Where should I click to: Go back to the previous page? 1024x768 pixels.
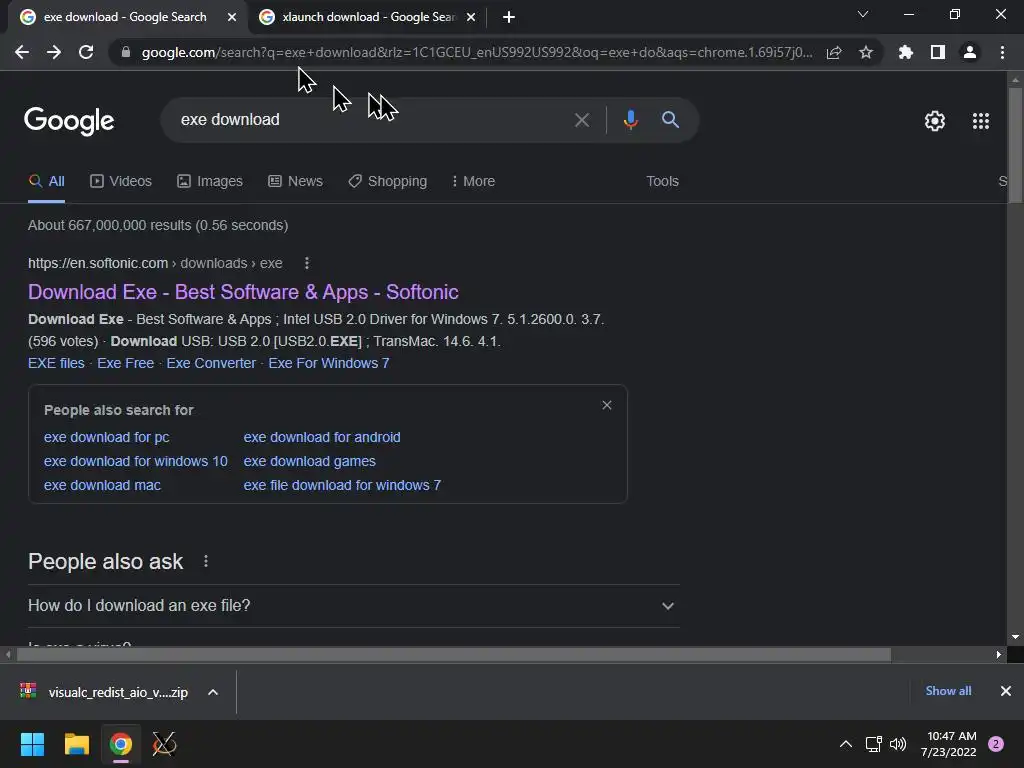22,52
